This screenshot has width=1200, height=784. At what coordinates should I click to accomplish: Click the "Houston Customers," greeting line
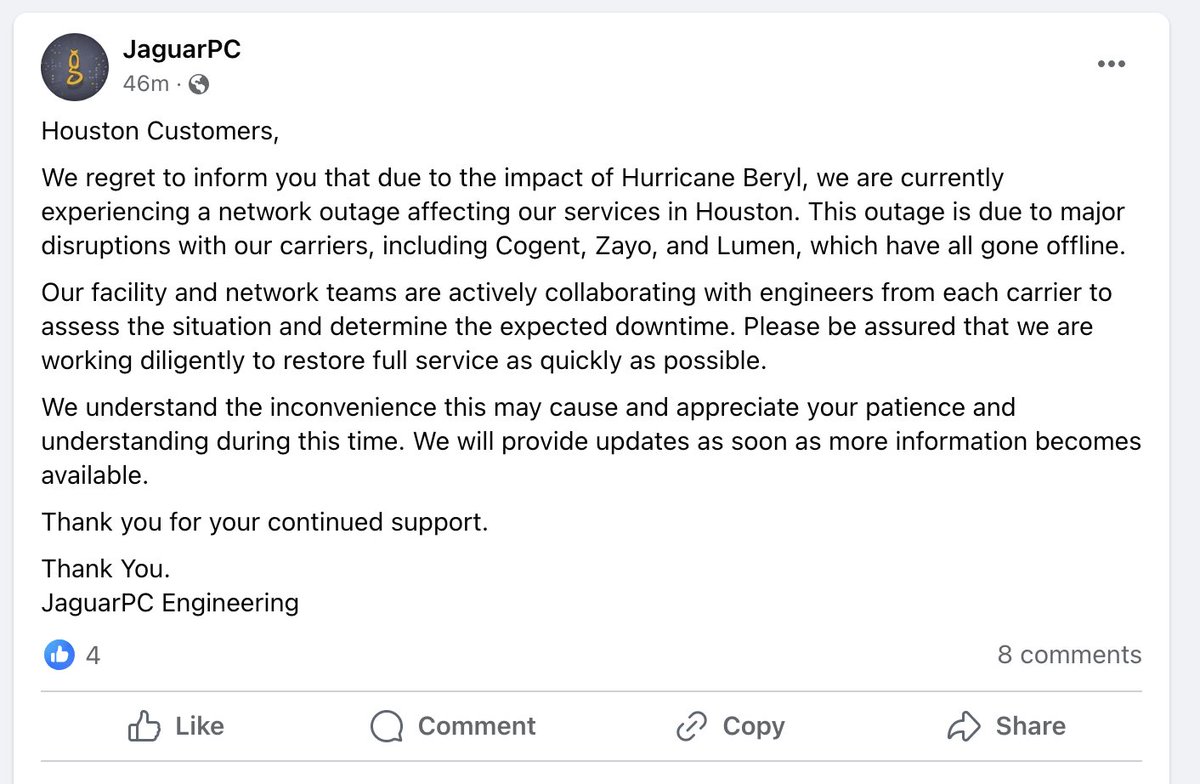(x=158, y=131)
